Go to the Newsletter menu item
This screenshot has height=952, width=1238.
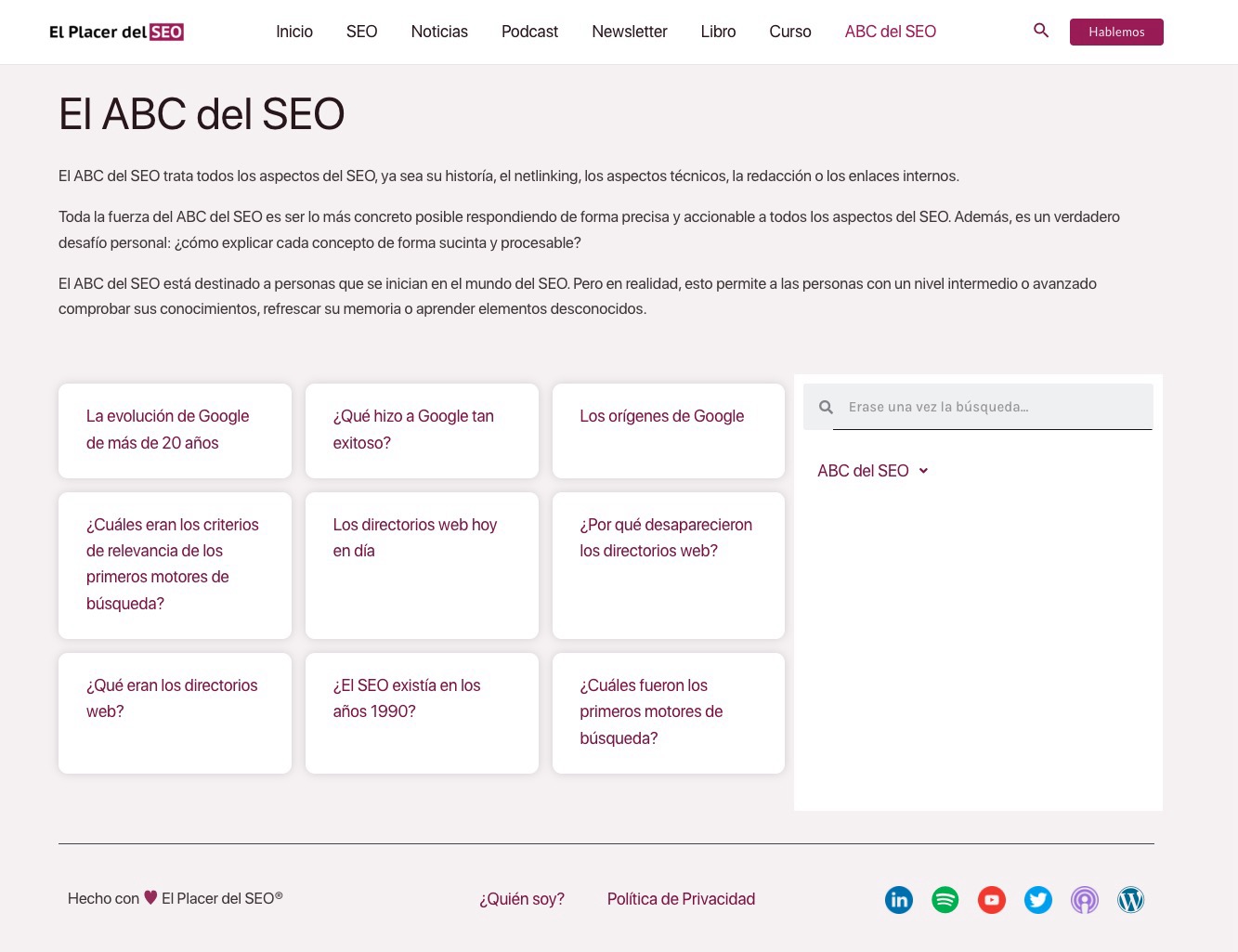(629, 32)
